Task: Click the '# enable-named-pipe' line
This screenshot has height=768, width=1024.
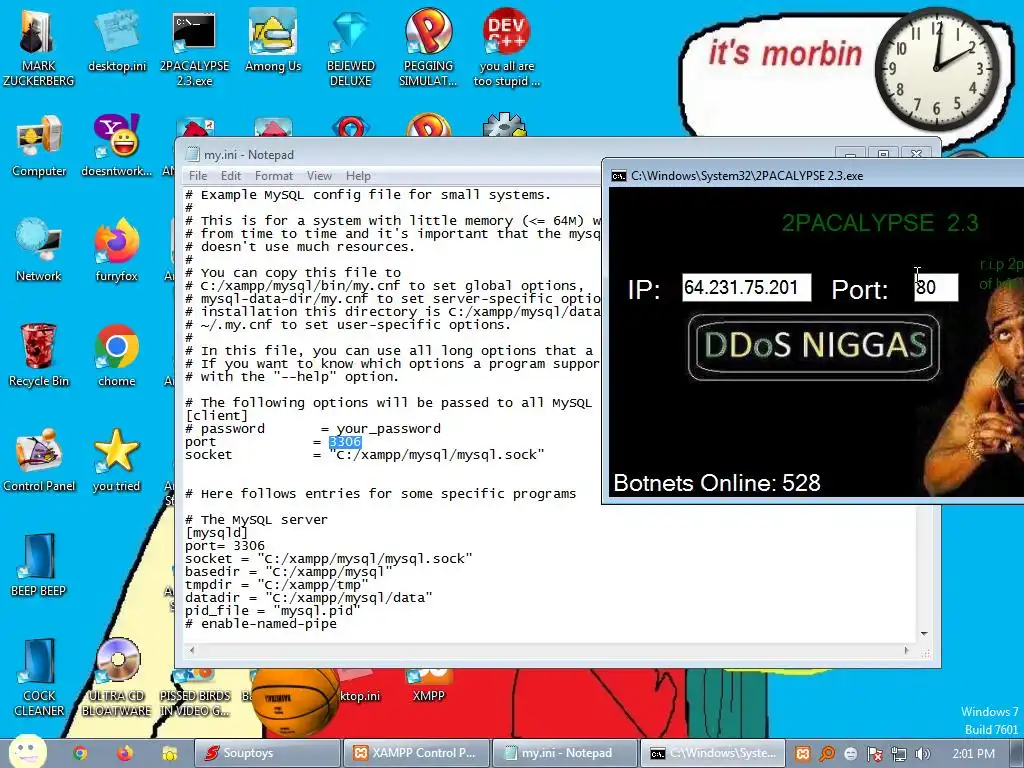Action: [261, 624]
